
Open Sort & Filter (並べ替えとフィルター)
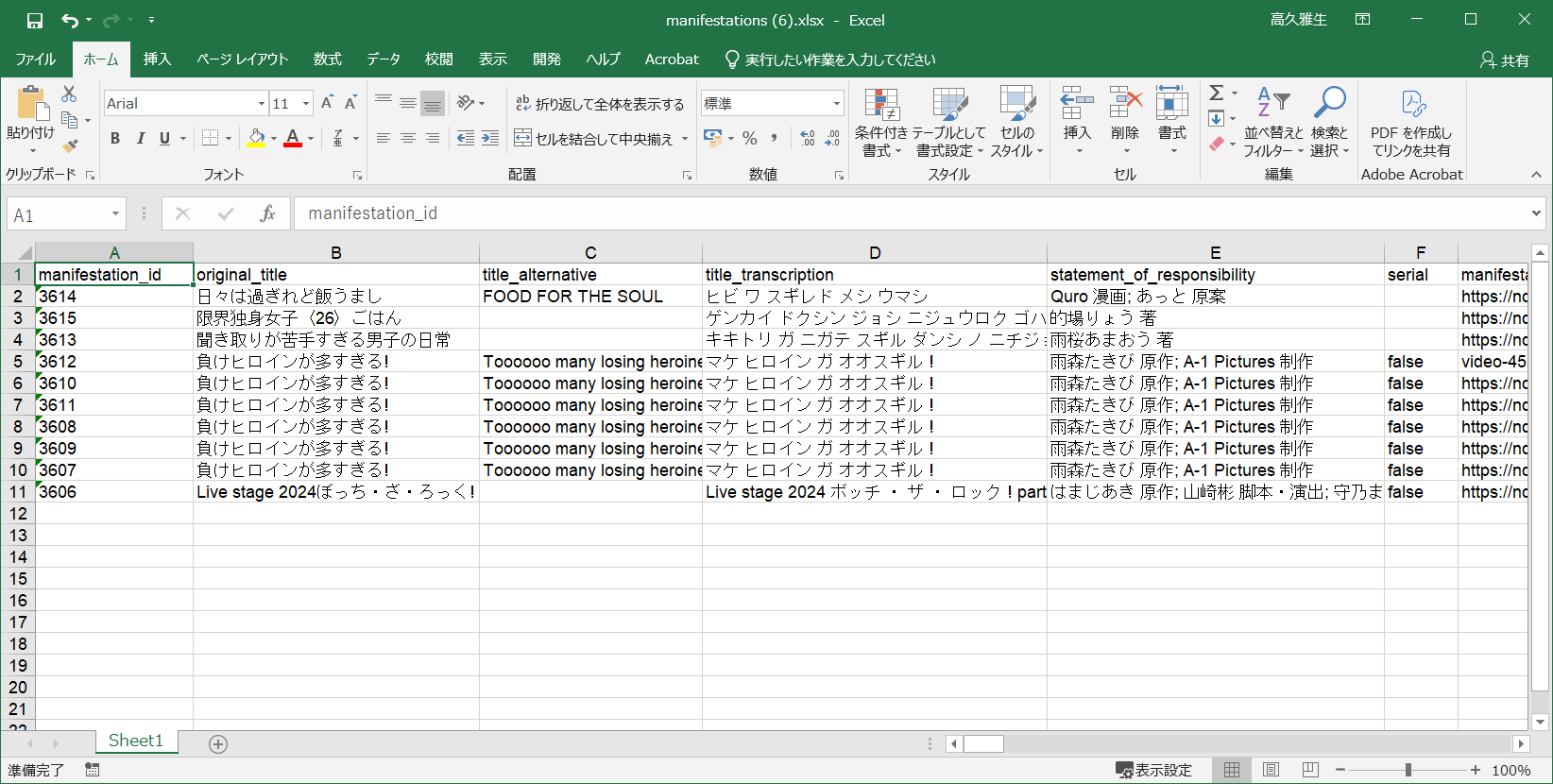click(x=1272, y=123)
